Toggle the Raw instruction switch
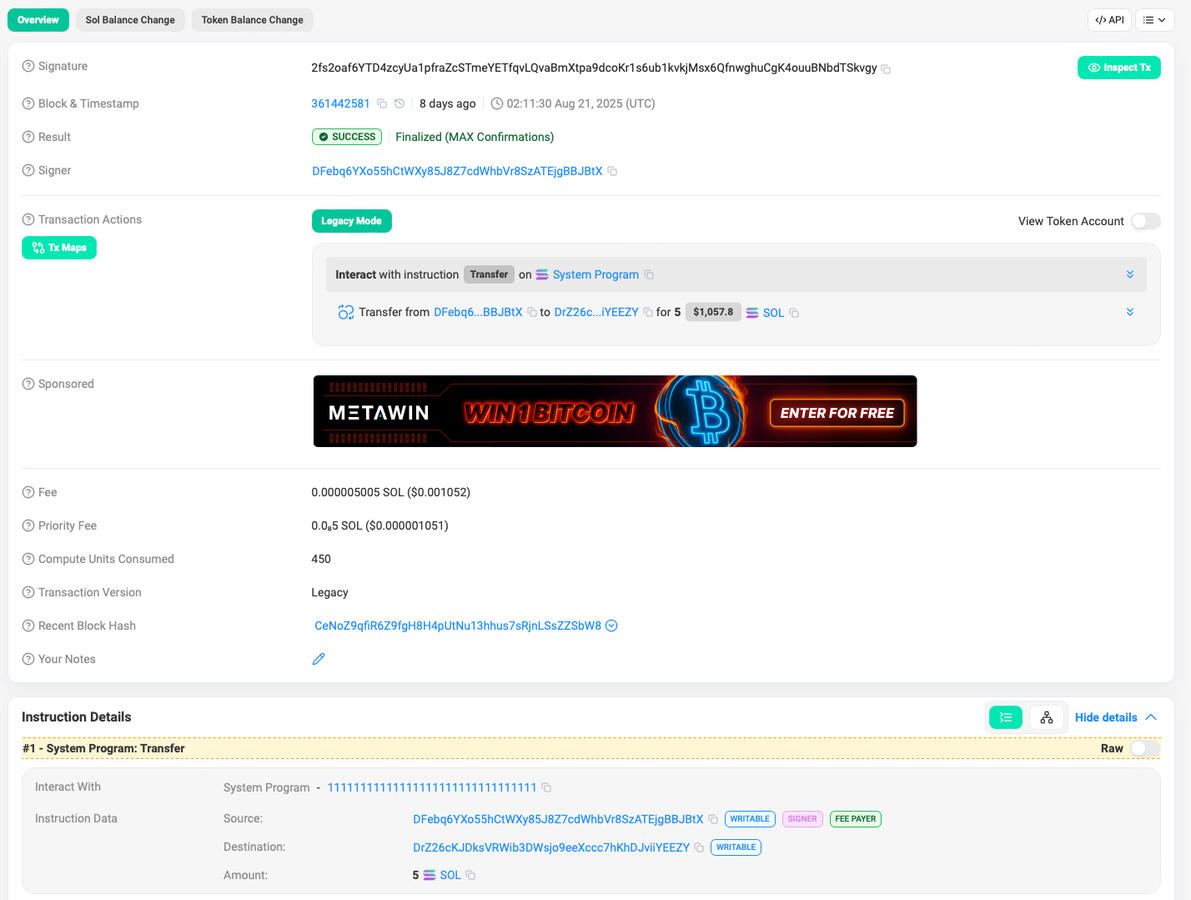Viewport: 1191px width, 900px height. point(1145,748)
